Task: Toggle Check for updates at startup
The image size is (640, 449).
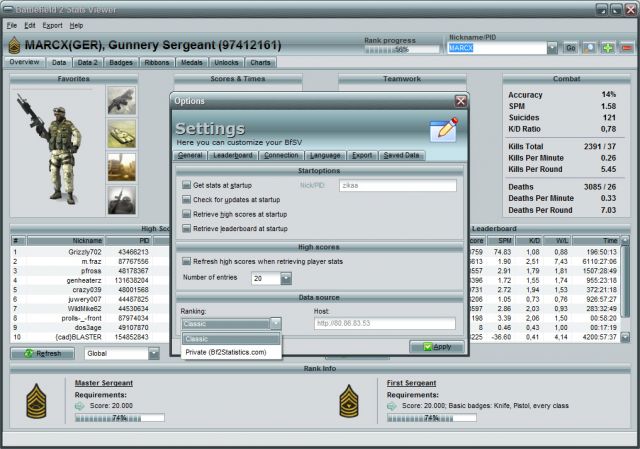Action: tap(186, 200)
